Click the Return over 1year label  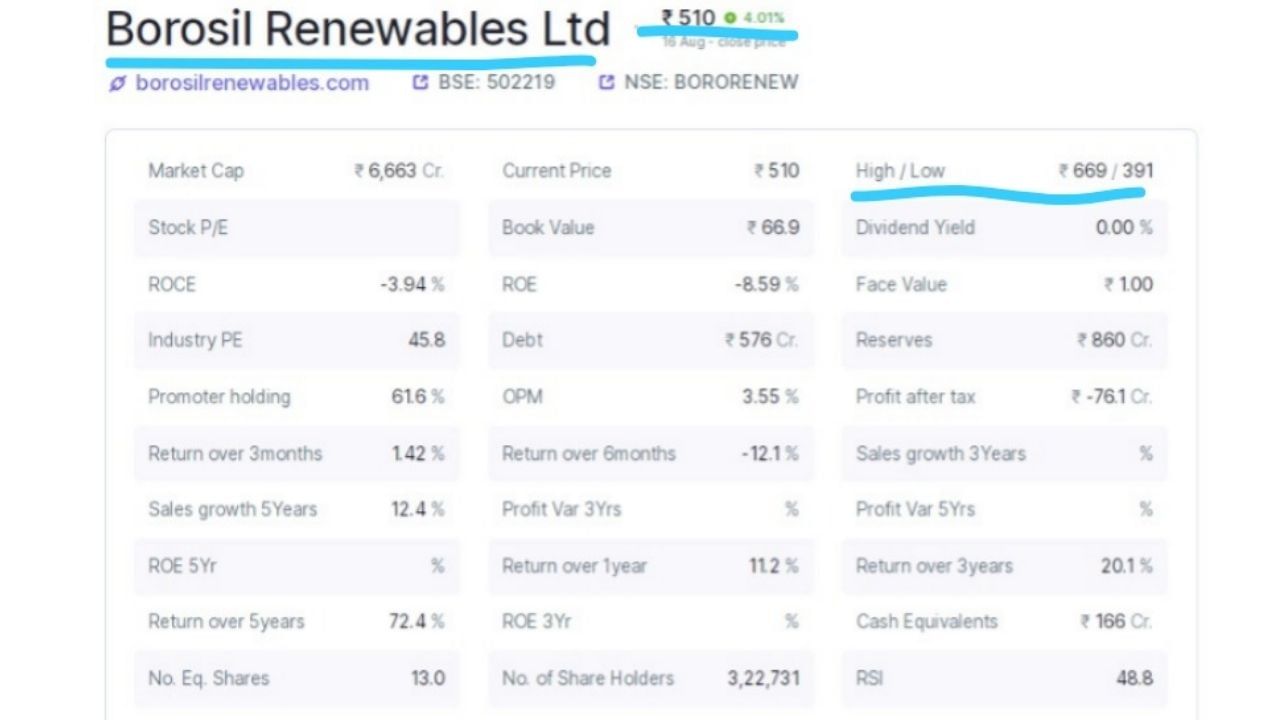(x=574, y=567)
